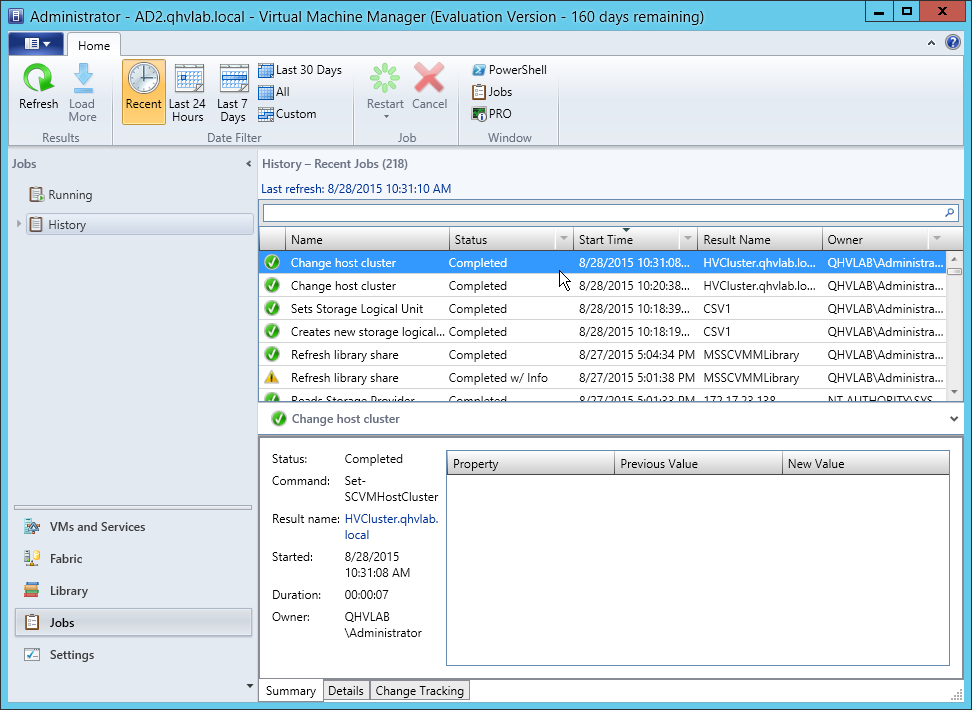Open the PRO window

(x=492, y=114)
